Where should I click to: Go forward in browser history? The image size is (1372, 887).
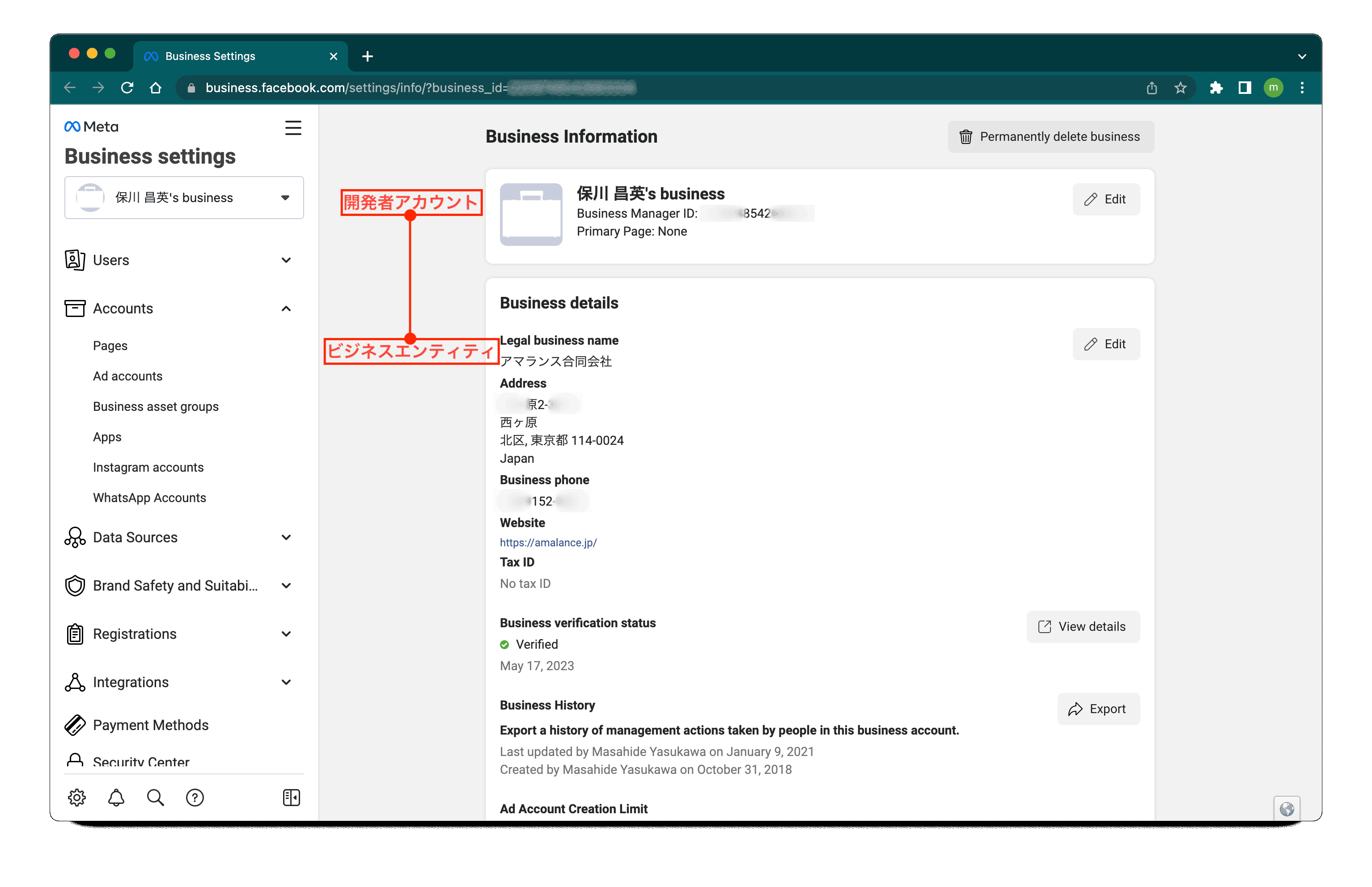[98, 88]
